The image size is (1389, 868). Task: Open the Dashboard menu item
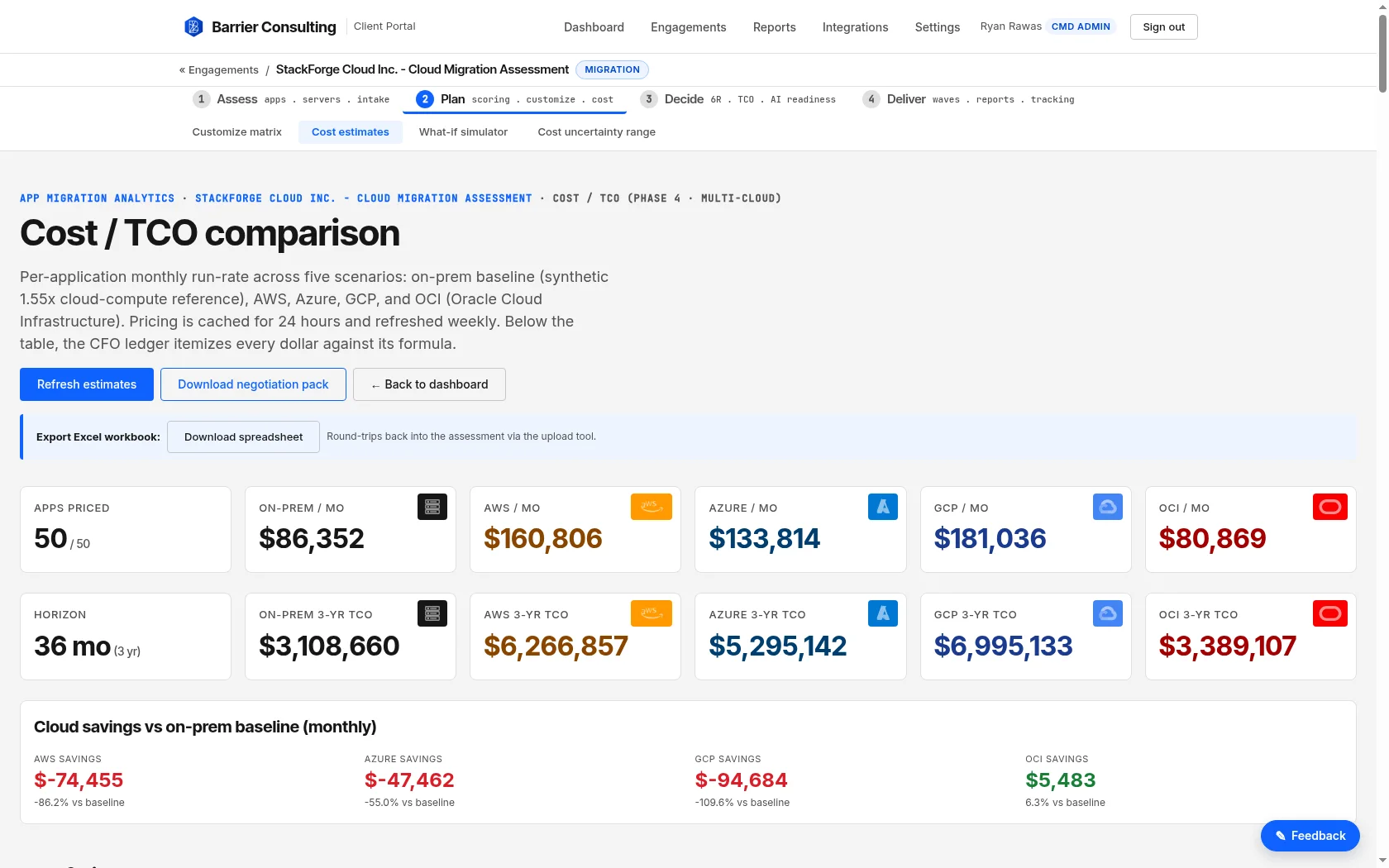[594, 27]
